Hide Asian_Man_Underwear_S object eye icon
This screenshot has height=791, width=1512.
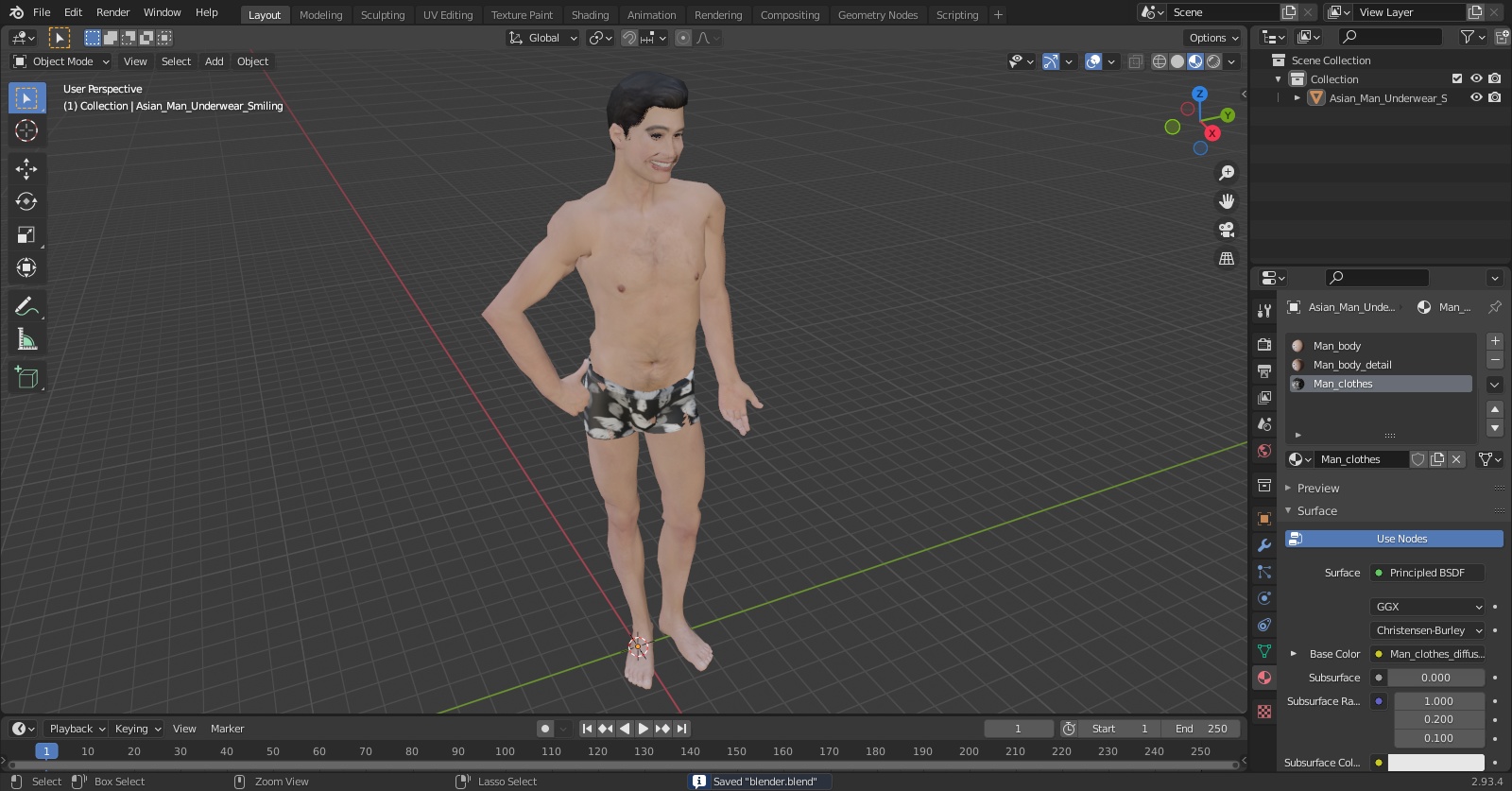(1476, 97)
